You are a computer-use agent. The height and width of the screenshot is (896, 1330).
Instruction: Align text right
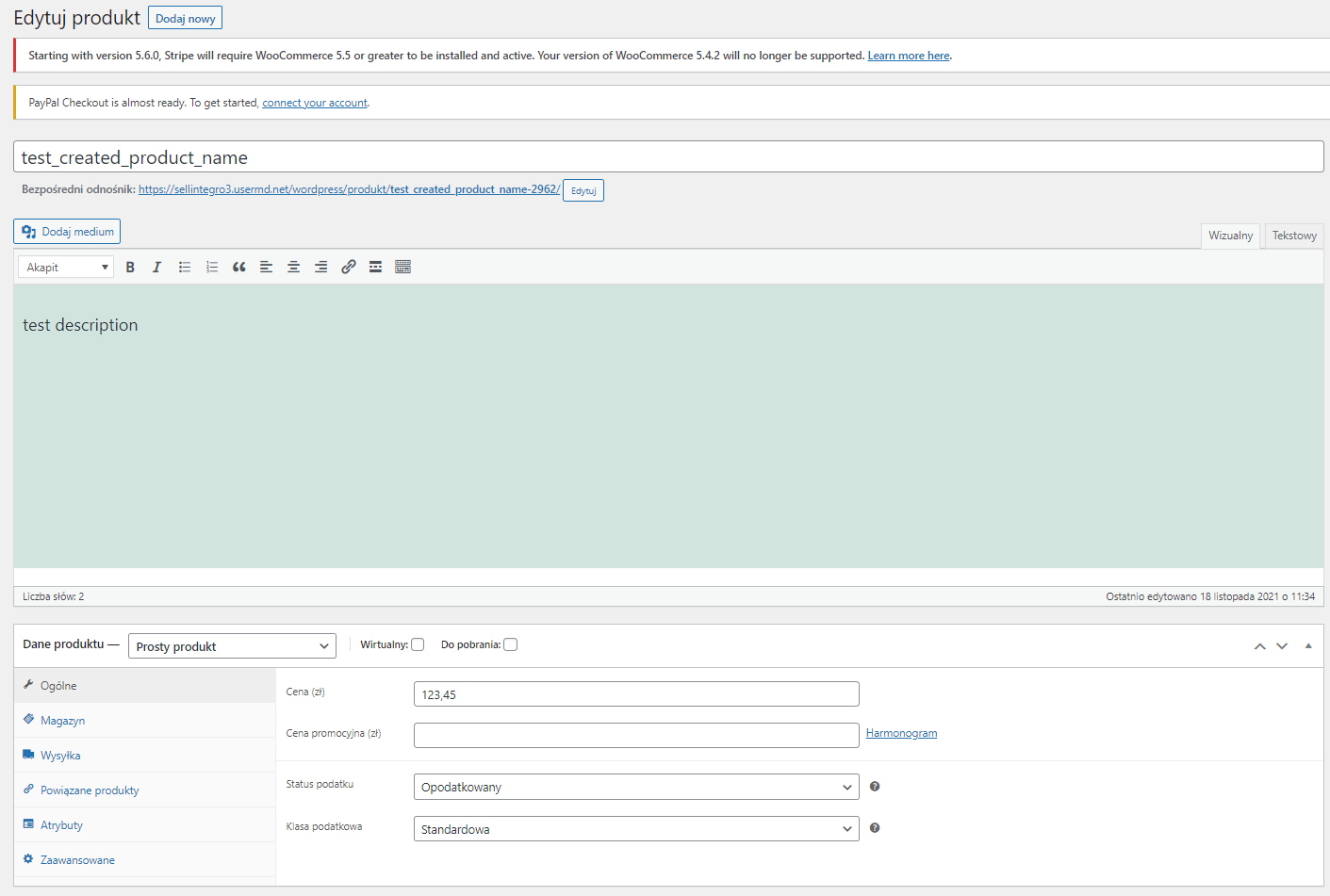click(x=321, y=268)
